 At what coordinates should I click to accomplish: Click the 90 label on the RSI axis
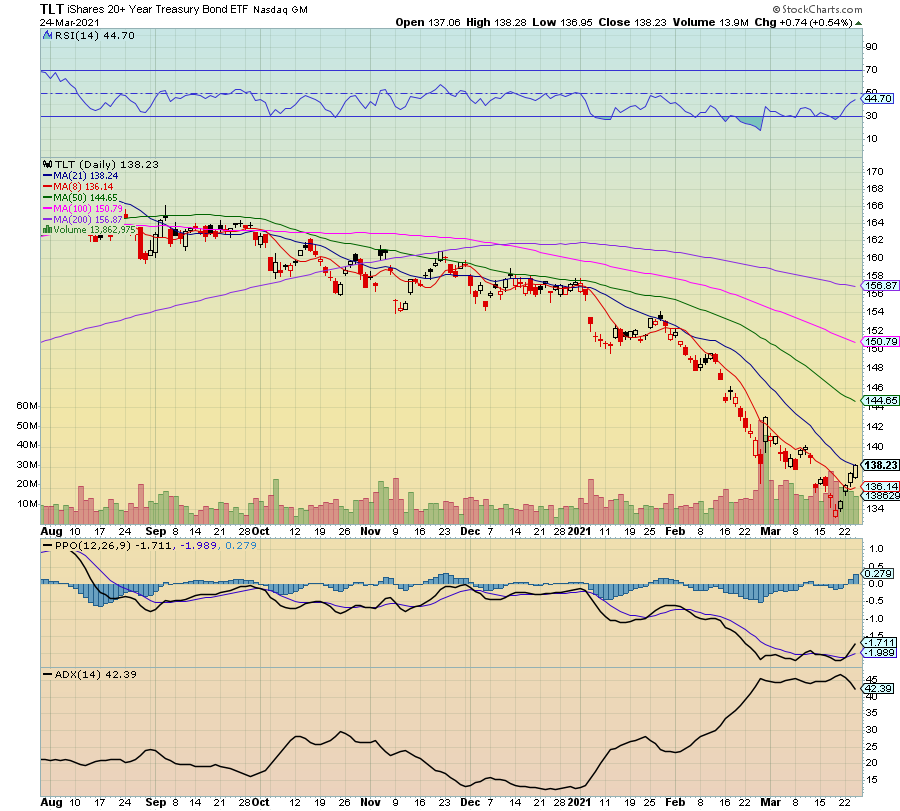point(872,47)
